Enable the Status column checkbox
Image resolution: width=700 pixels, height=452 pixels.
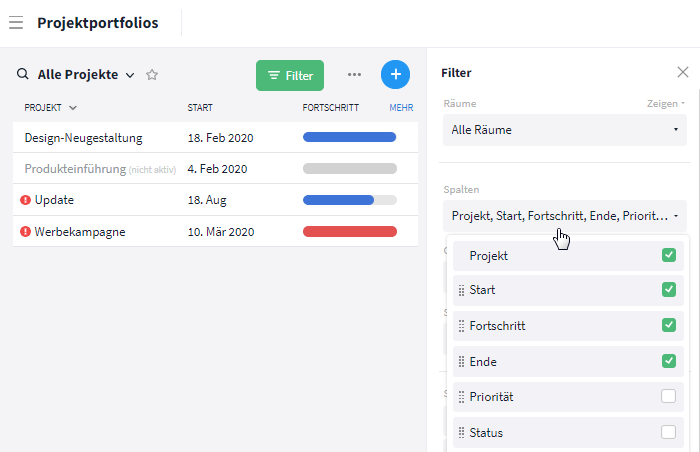tap(668, 432)
